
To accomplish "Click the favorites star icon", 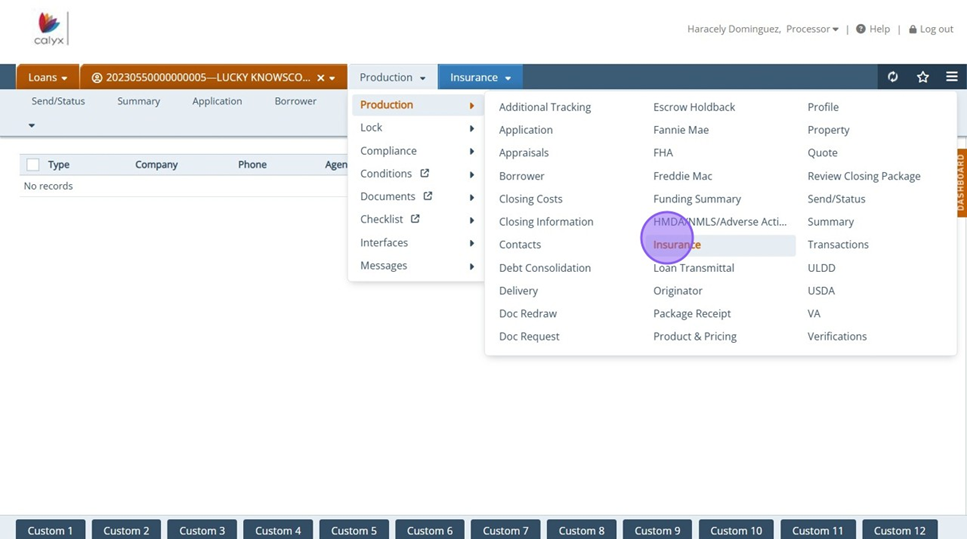I will click(923, 77).
